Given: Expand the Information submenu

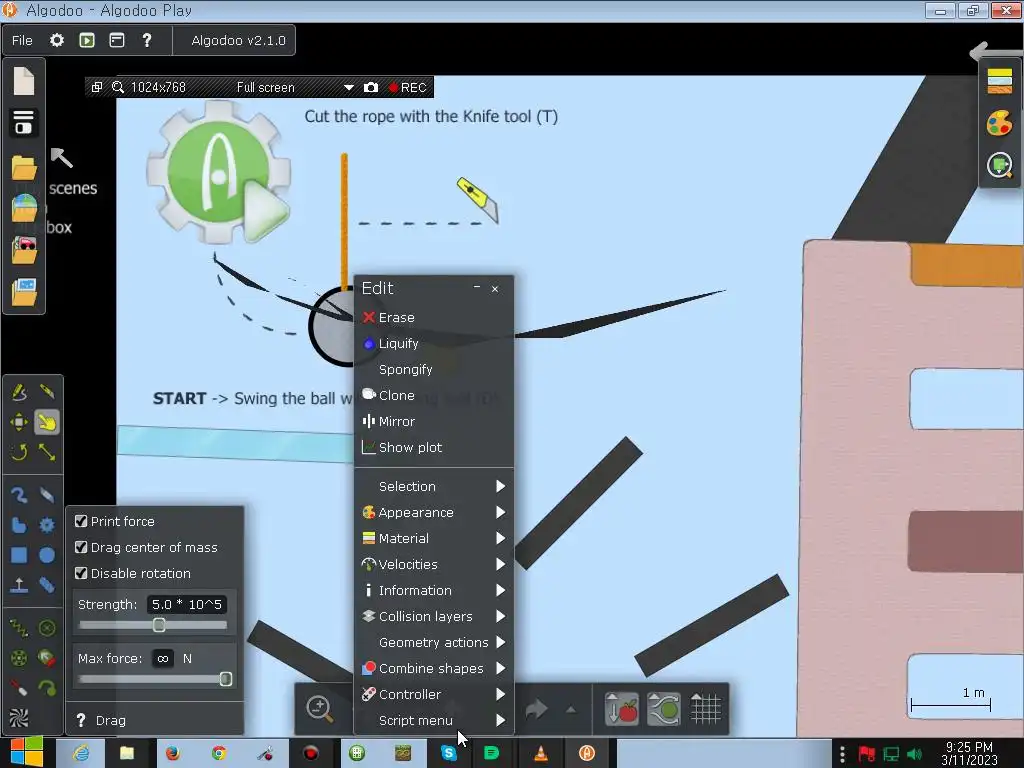Looking at the screenshot, I should tap(434, 590).
